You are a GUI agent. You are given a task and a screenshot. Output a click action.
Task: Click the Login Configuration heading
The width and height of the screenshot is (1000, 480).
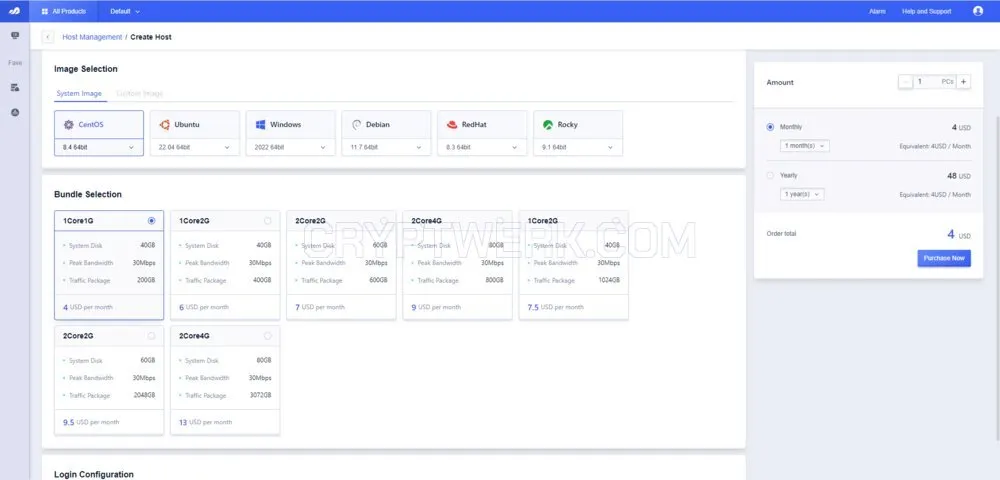94,474
